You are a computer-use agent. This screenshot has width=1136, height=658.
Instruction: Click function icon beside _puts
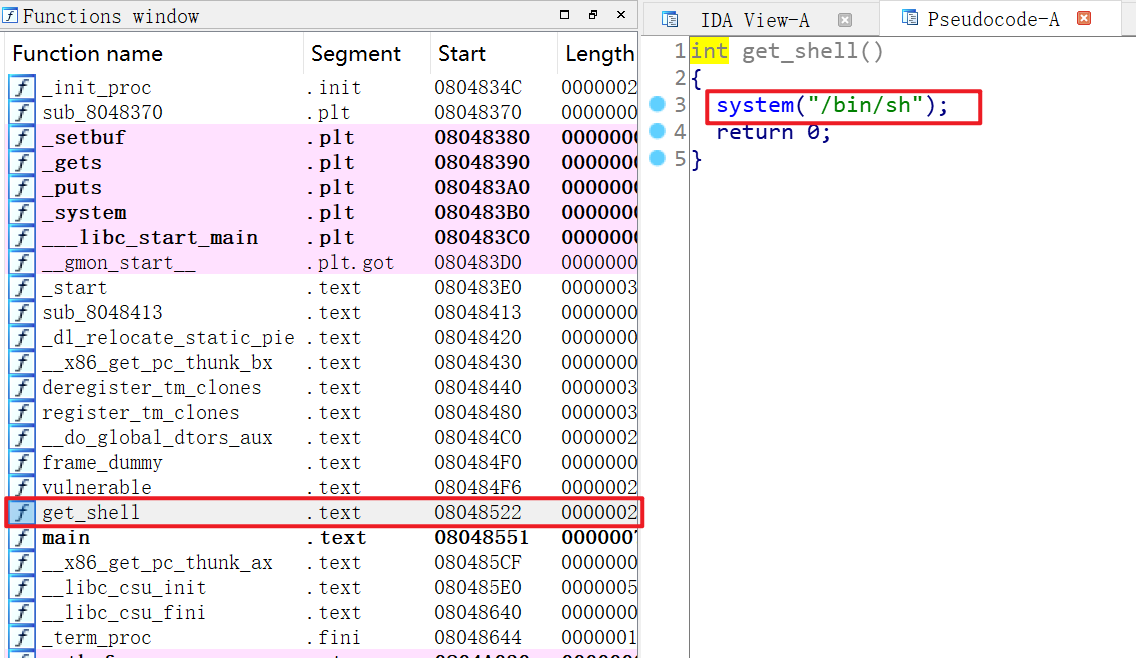click(x=22, y=188)
